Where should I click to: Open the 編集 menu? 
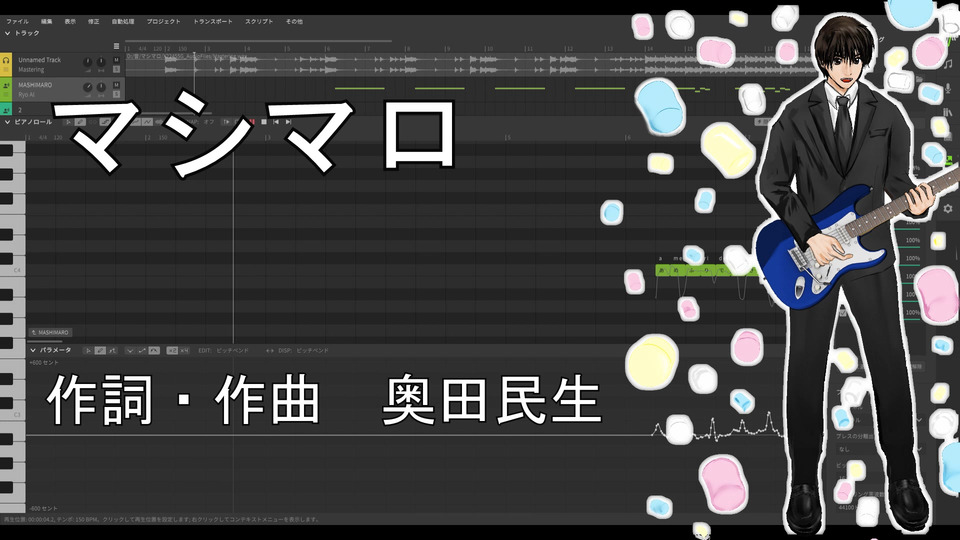pos(47,21)
